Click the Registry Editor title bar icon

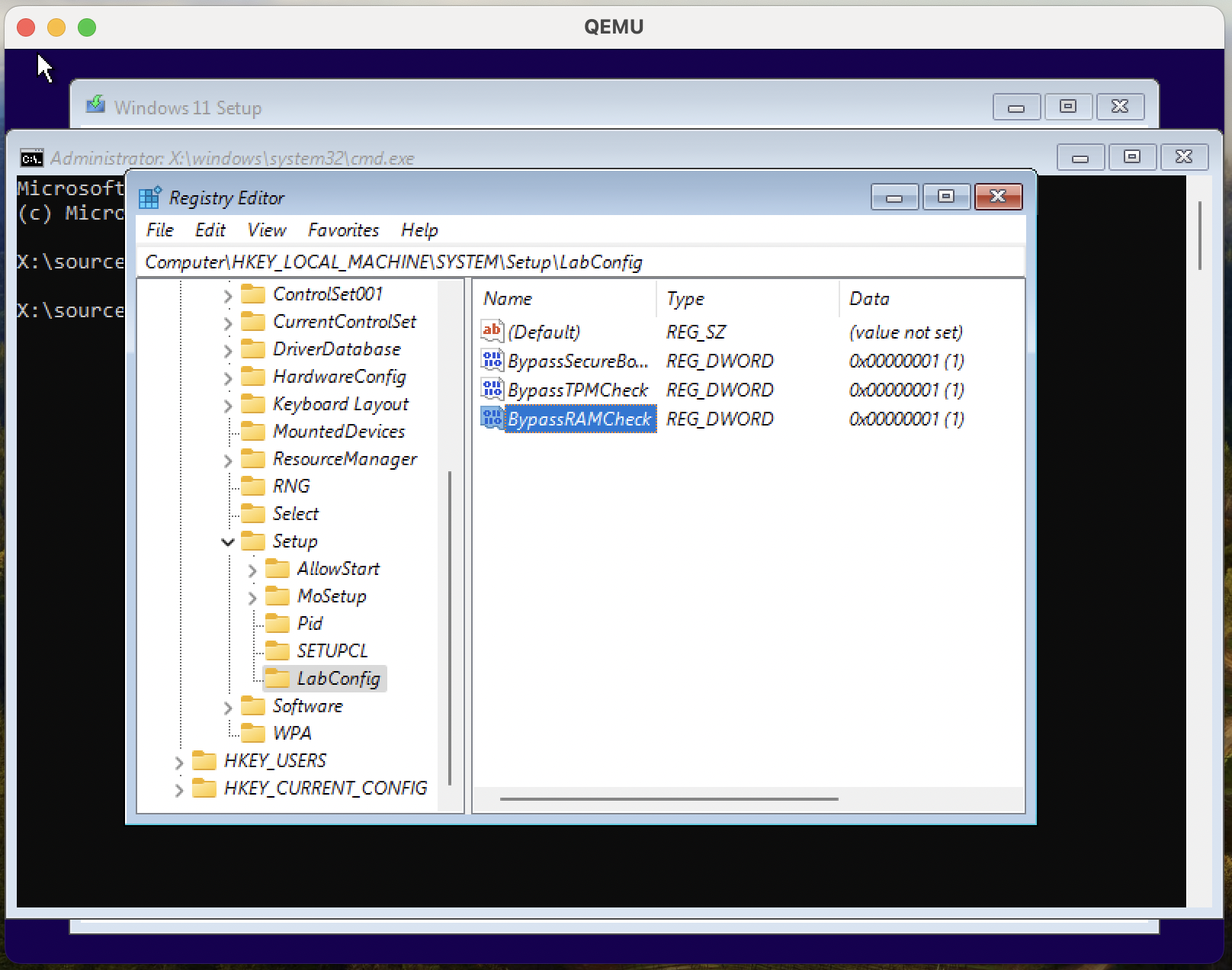point(149,198)
